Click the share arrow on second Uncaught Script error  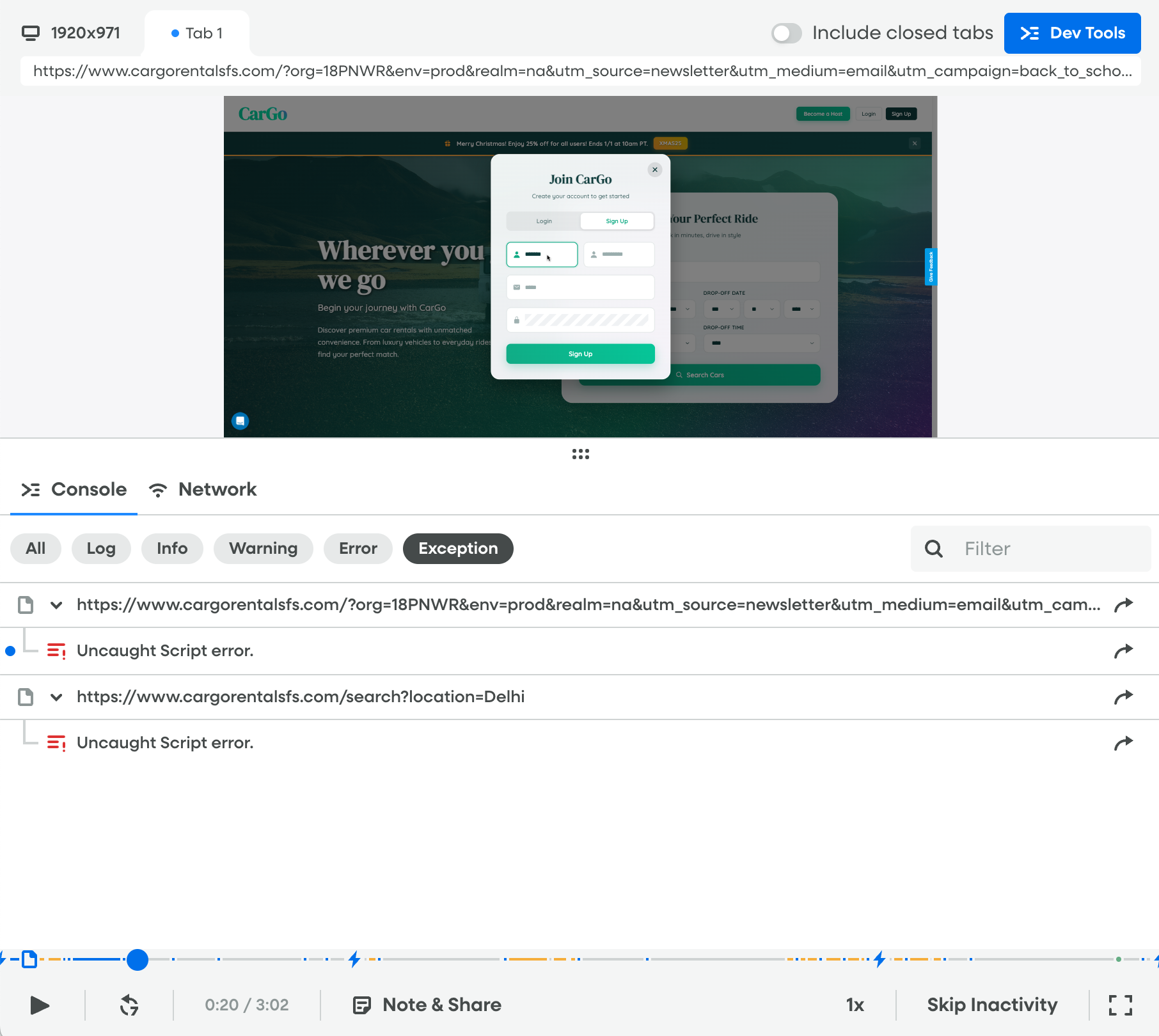[x=1123, y=742]
